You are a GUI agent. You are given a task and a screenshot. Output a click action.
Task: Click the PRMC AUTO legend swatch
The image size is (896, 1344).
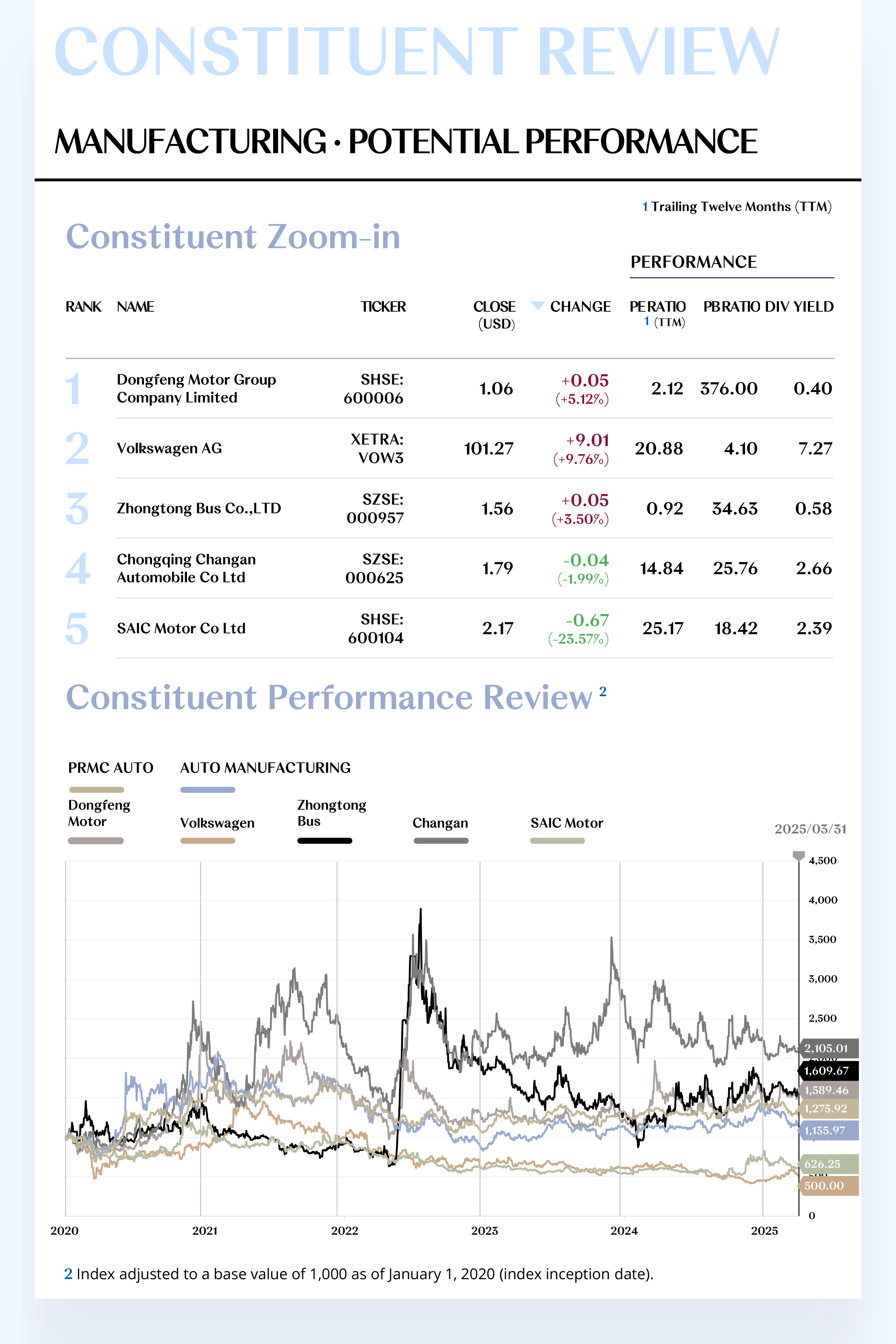coord(96,790)
